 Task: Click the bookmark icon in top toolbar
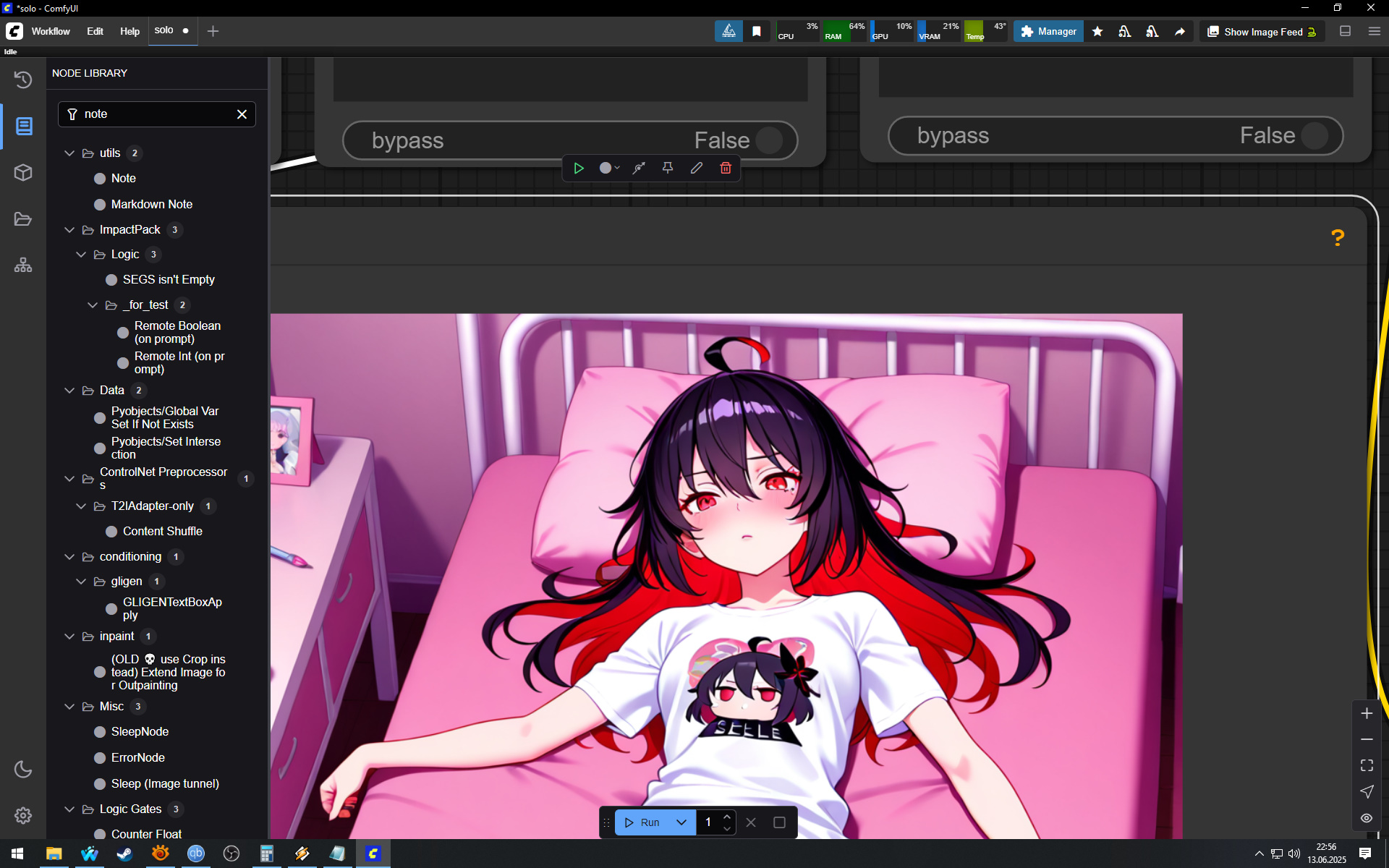click(x=757, y=31)
